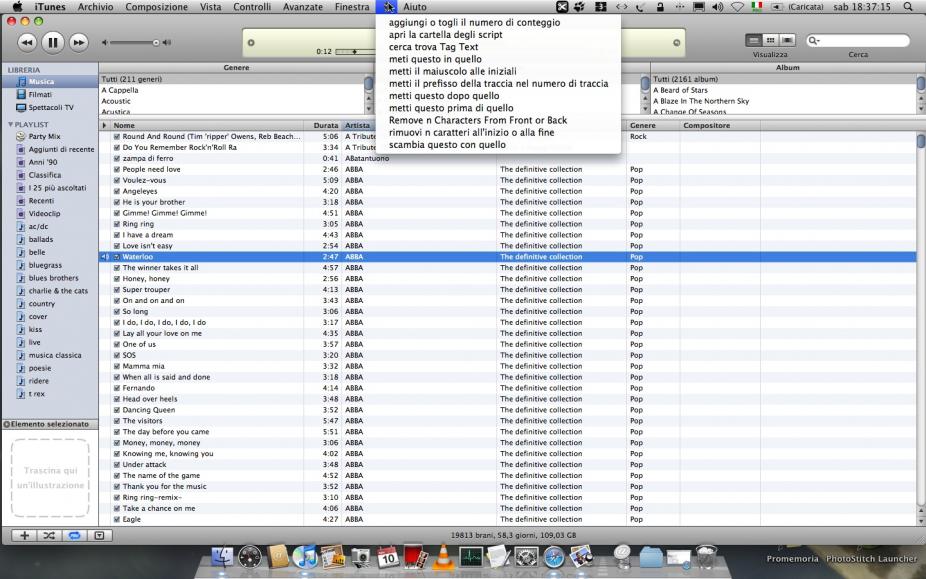Open Trash in the Dock

pyautogui.click(x=706, y=557)
